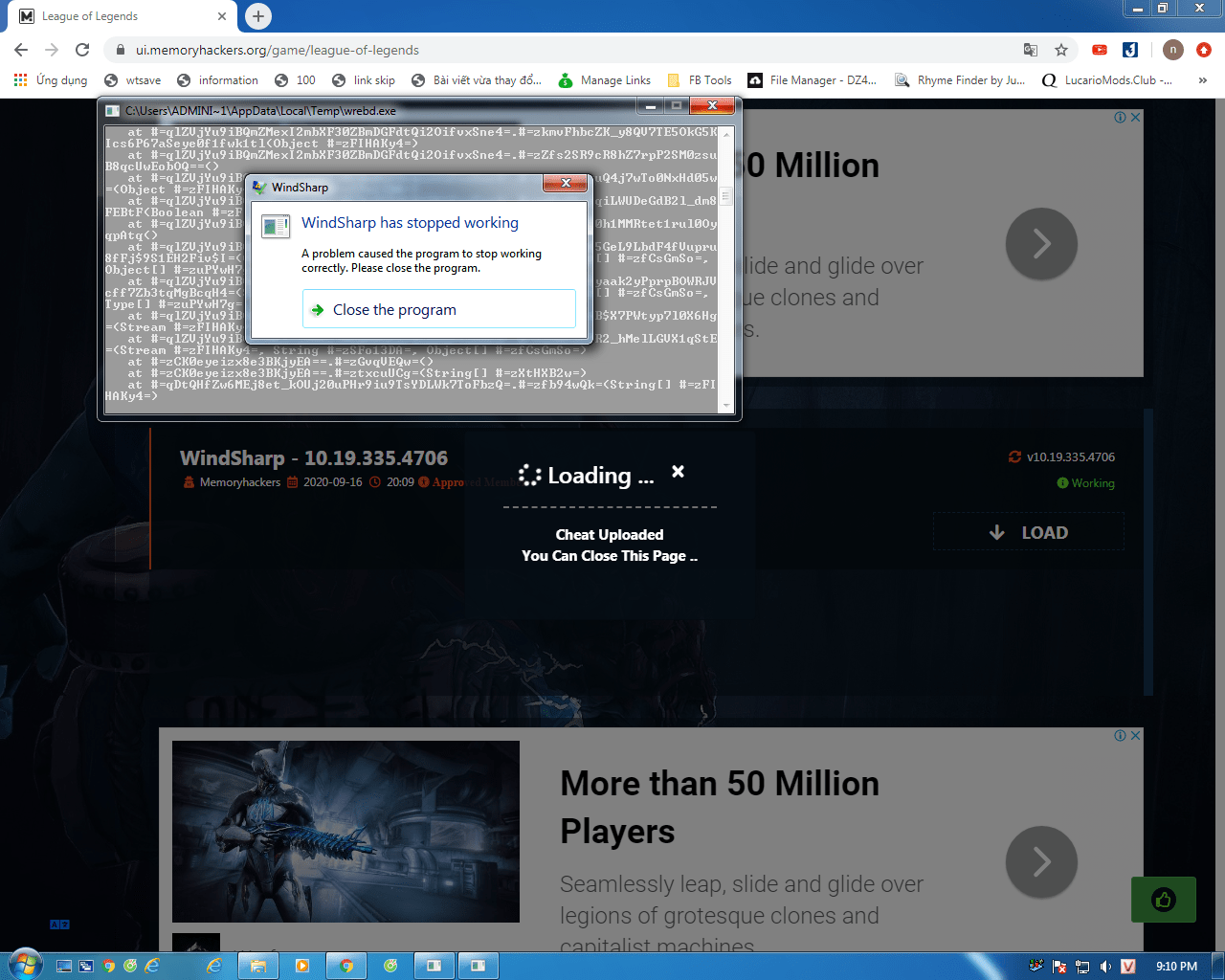Image resolution: width=1225 pixels, height=980 pixels.
Task: Click the More than 50 Million Players headline
Action: (720, 807)
